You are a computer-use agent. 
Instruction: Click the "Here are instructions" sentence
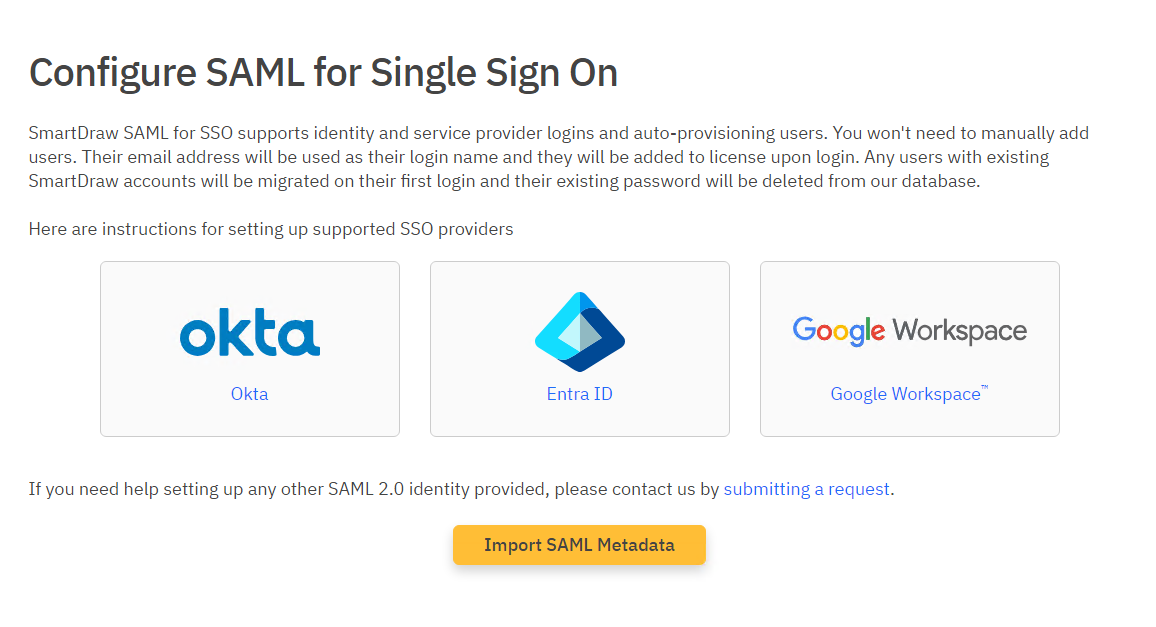(x=270, y=229)
